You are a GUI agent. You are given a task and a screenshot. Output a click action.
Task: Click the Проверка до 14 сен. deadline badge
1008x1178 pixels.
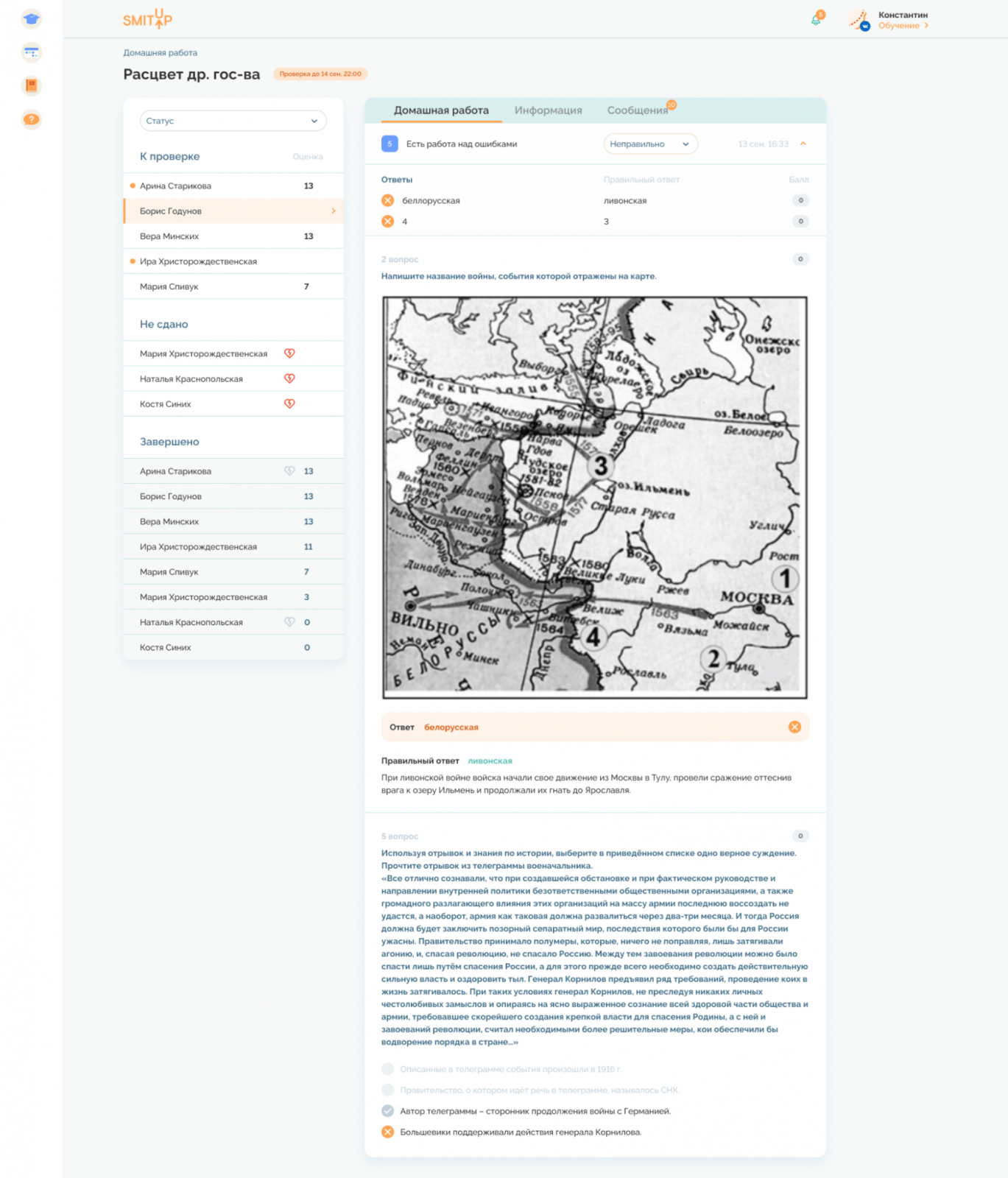320,74
